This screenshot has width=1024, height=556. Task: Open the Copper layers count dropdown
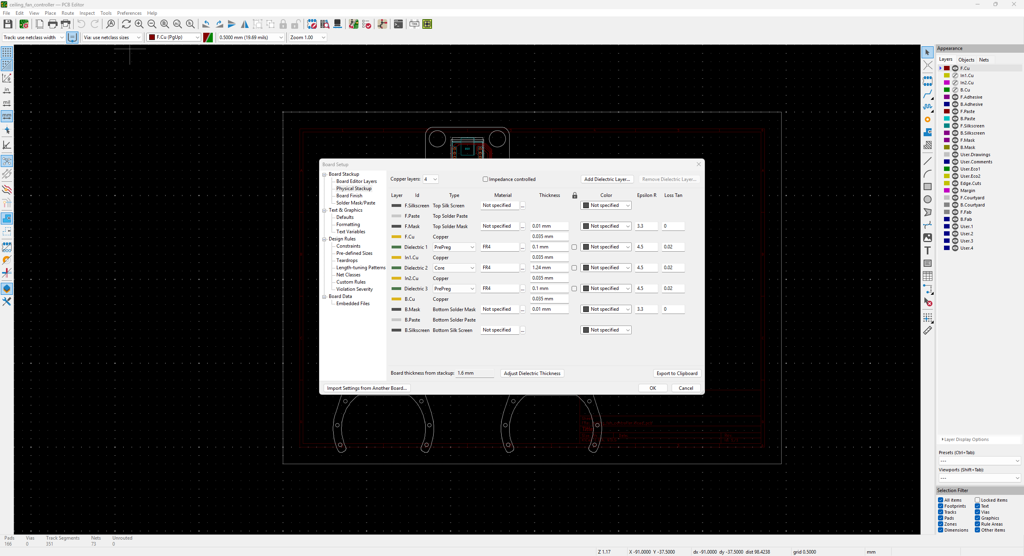(x=430, y=179)
